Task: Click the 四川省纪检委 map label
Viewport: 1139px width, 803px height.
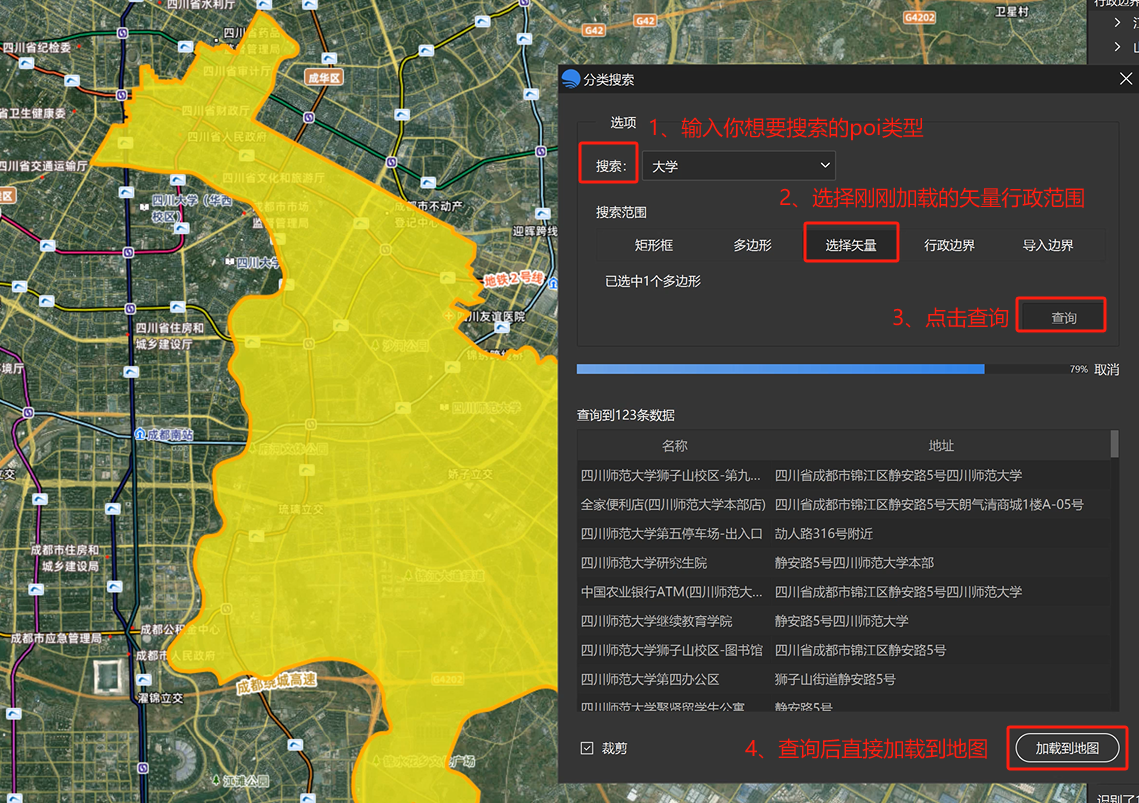Action: pos(36,47)
